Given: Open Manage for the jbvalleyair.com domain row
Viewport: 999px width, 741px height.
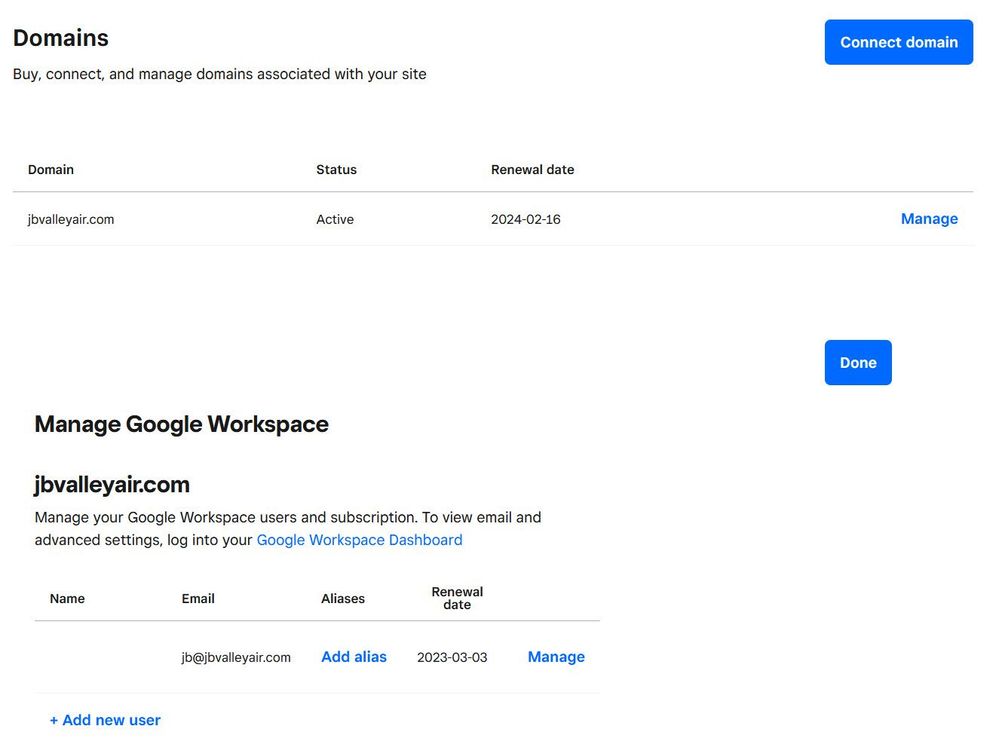Looking at the screenshot, I should (928, 219).
